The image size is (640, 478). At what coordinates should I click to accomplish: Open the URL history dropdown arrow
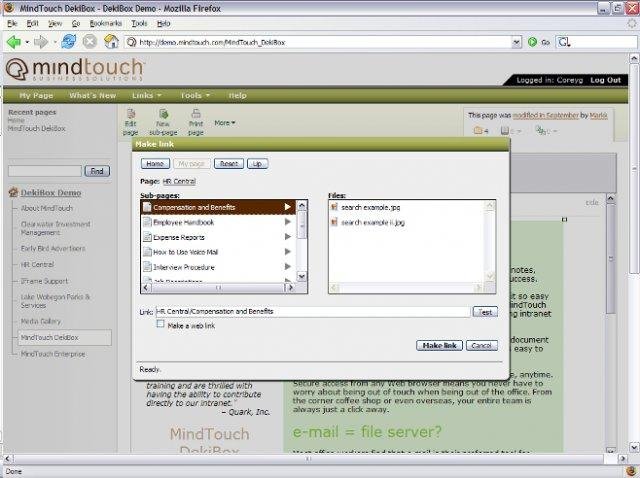517,42
